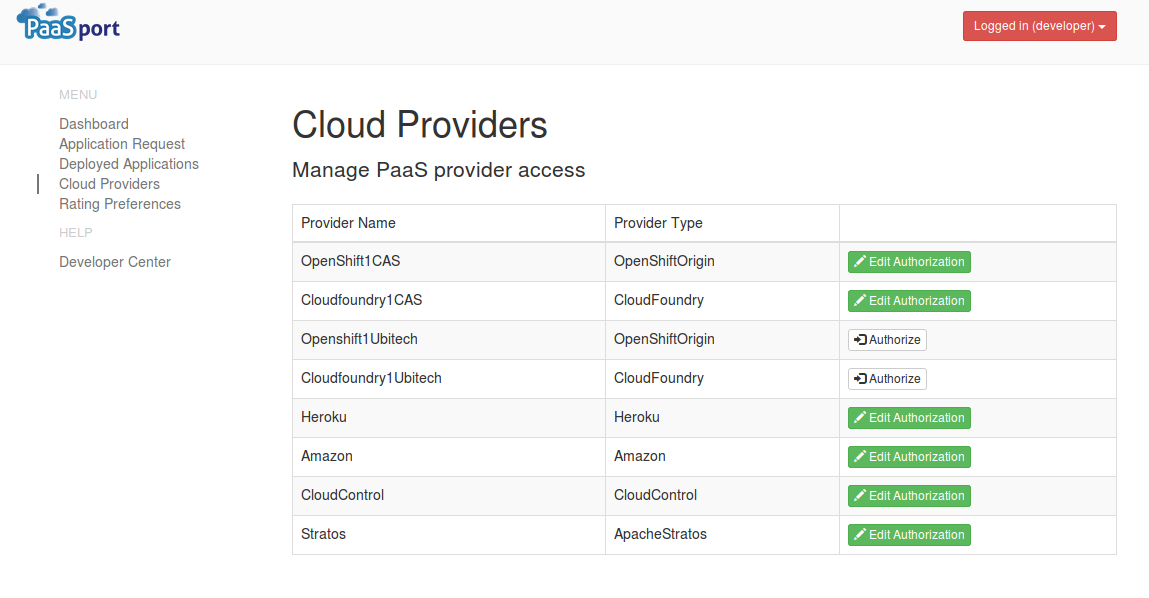Authorize the Openshift1Ubitech provider

click(x=887, y=340)
